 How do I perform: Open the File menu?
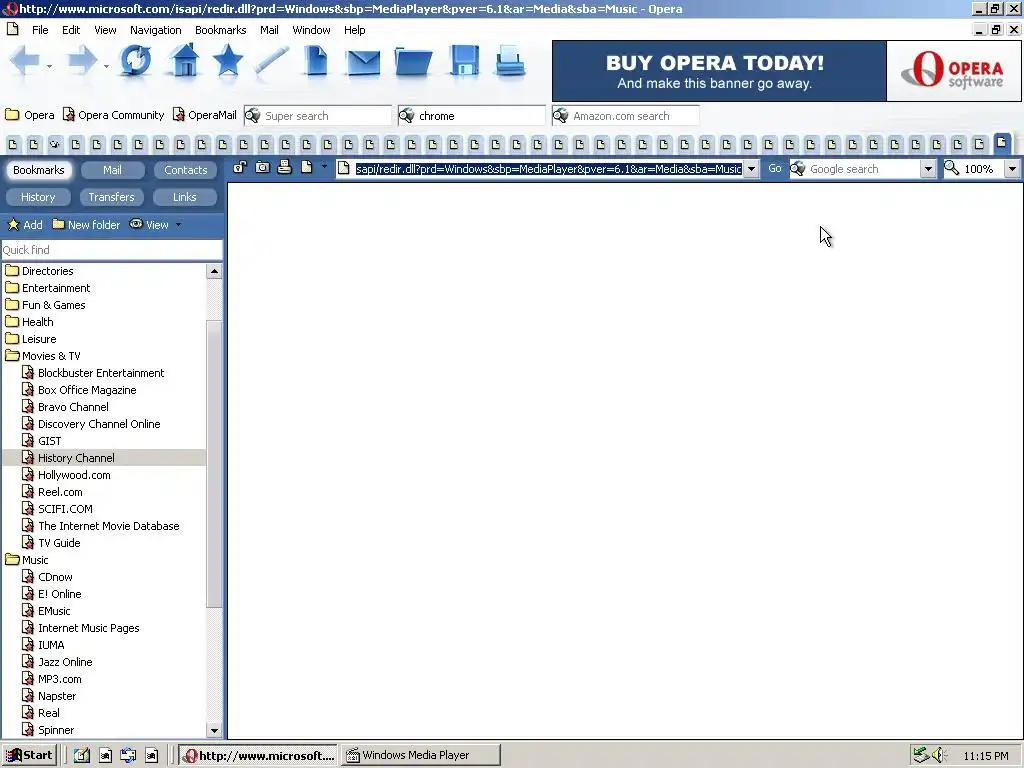tap(40, 30)
